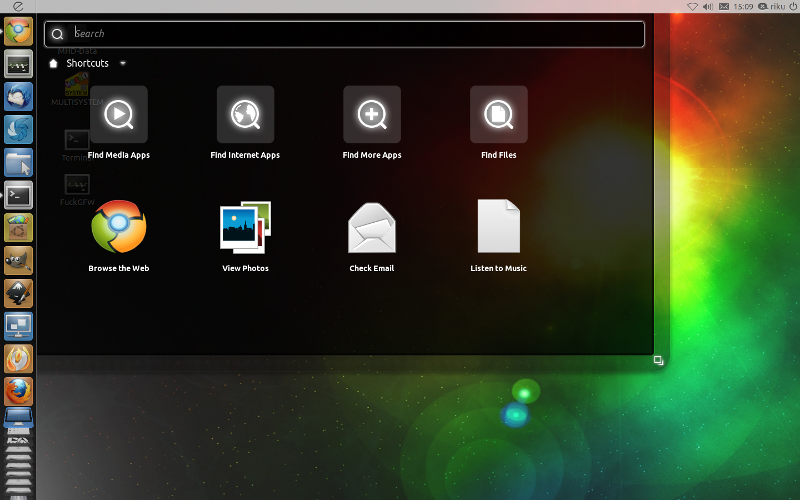The image size is (800, 500).
Task: Open file manager folder in launcher
Action: pyautogui.click(x=19, y=162)
